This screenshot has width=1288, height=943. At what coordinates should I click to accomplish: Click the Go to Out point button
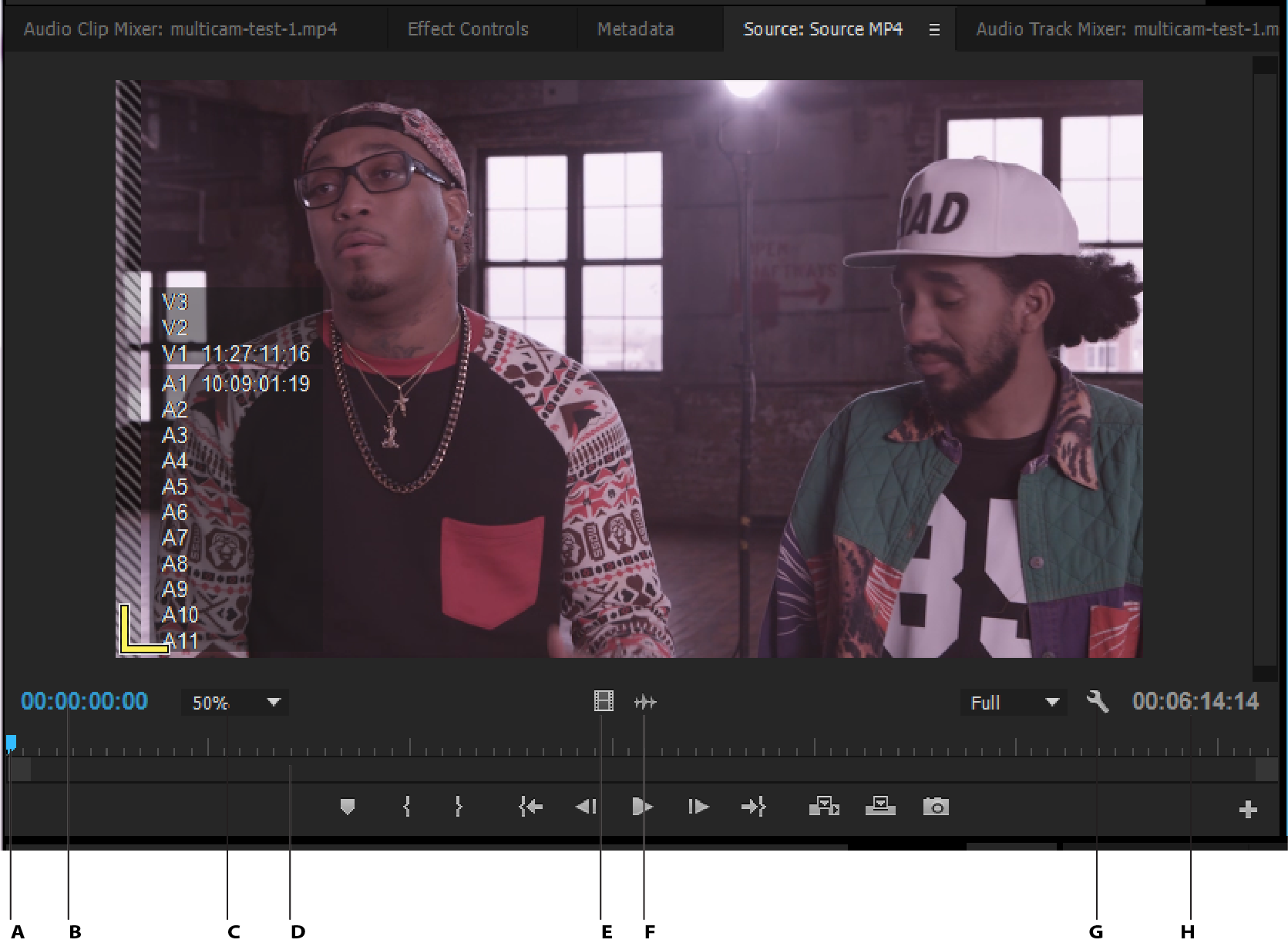coord(753,807)
